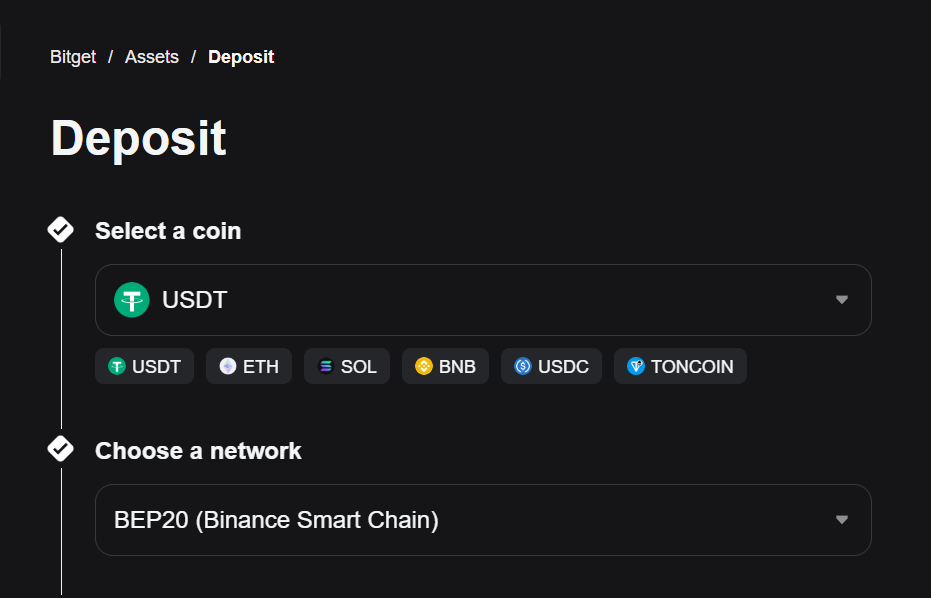Click the Select a coin step checkmark
This screenshot has height=598, width=931.
pos(61,230)
